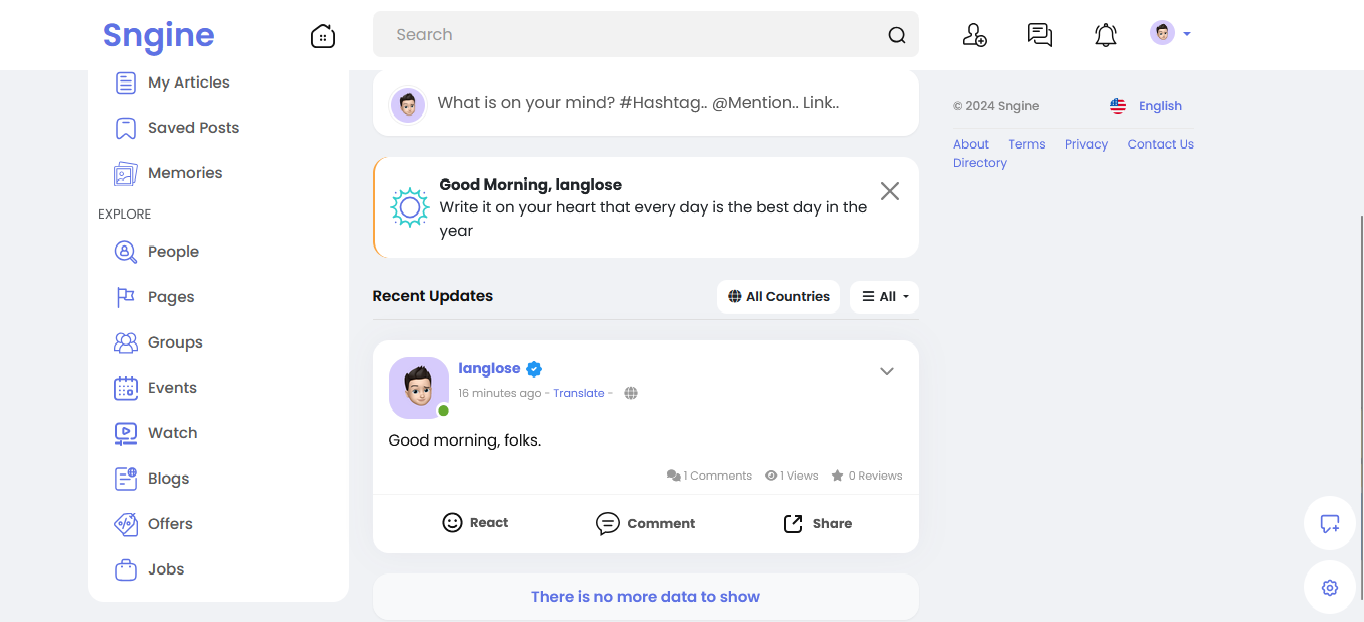Expand the post options chevron
Image resolution: width=1364 pixels, height=622 pixels.
point(886,371)
